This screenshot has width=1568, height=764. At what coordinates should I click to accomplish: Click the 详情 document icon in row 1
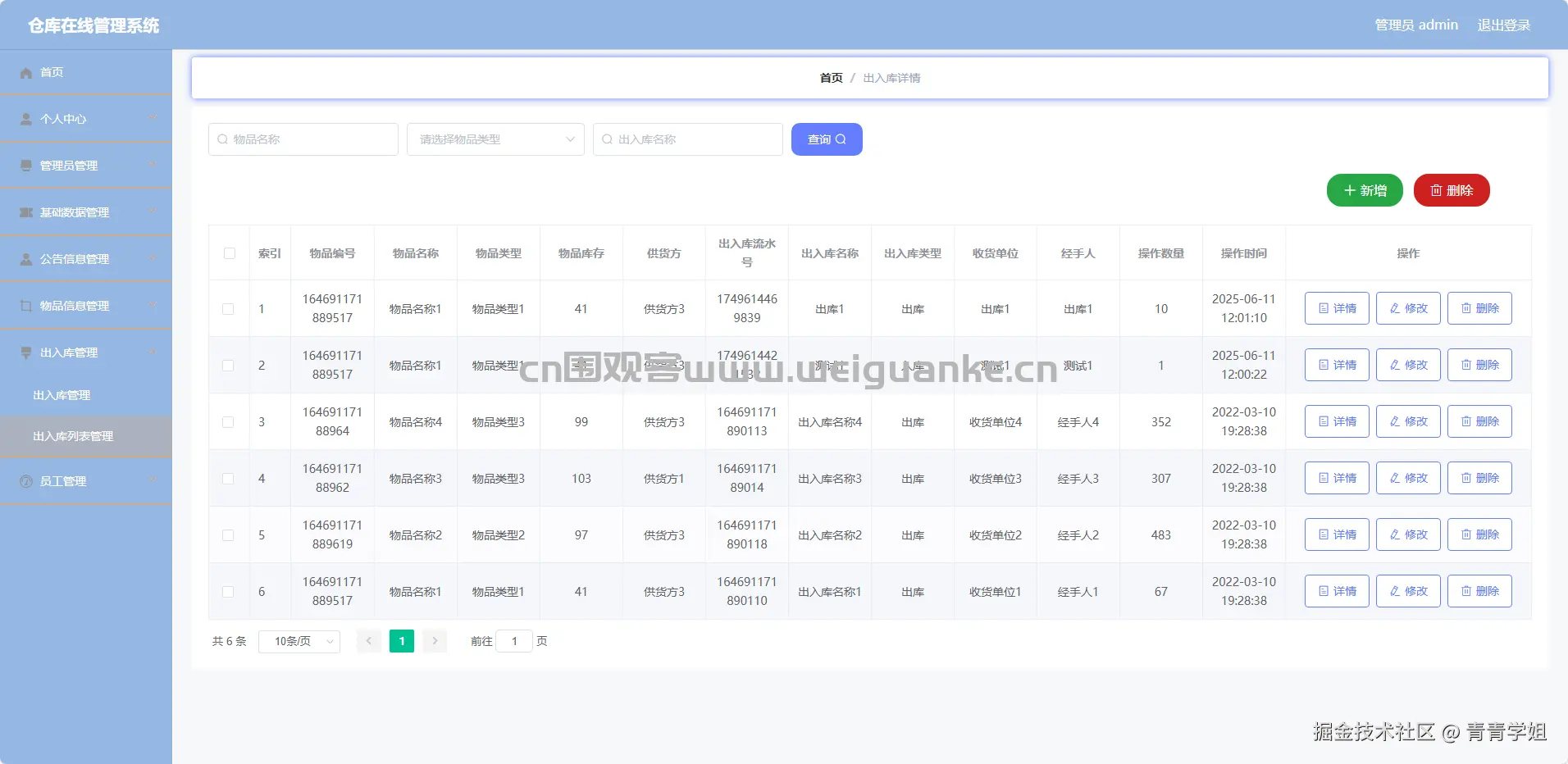[x=1324, y=309]
